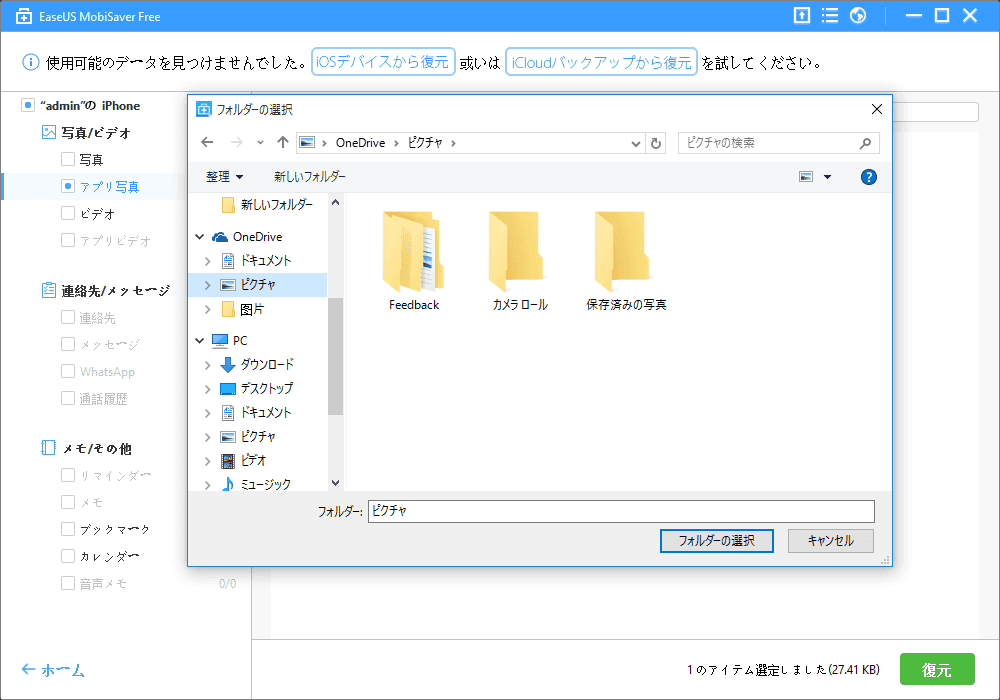Click the ピクチャの検索 search box
This screenshot has height=700, width=1000.
[778, 143]
